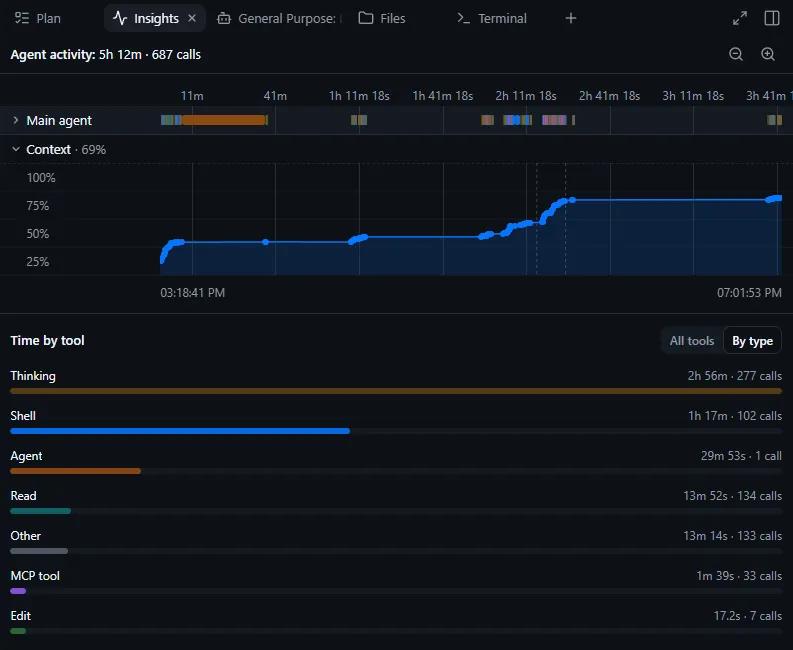Collapse the Context section

(16, 149)
